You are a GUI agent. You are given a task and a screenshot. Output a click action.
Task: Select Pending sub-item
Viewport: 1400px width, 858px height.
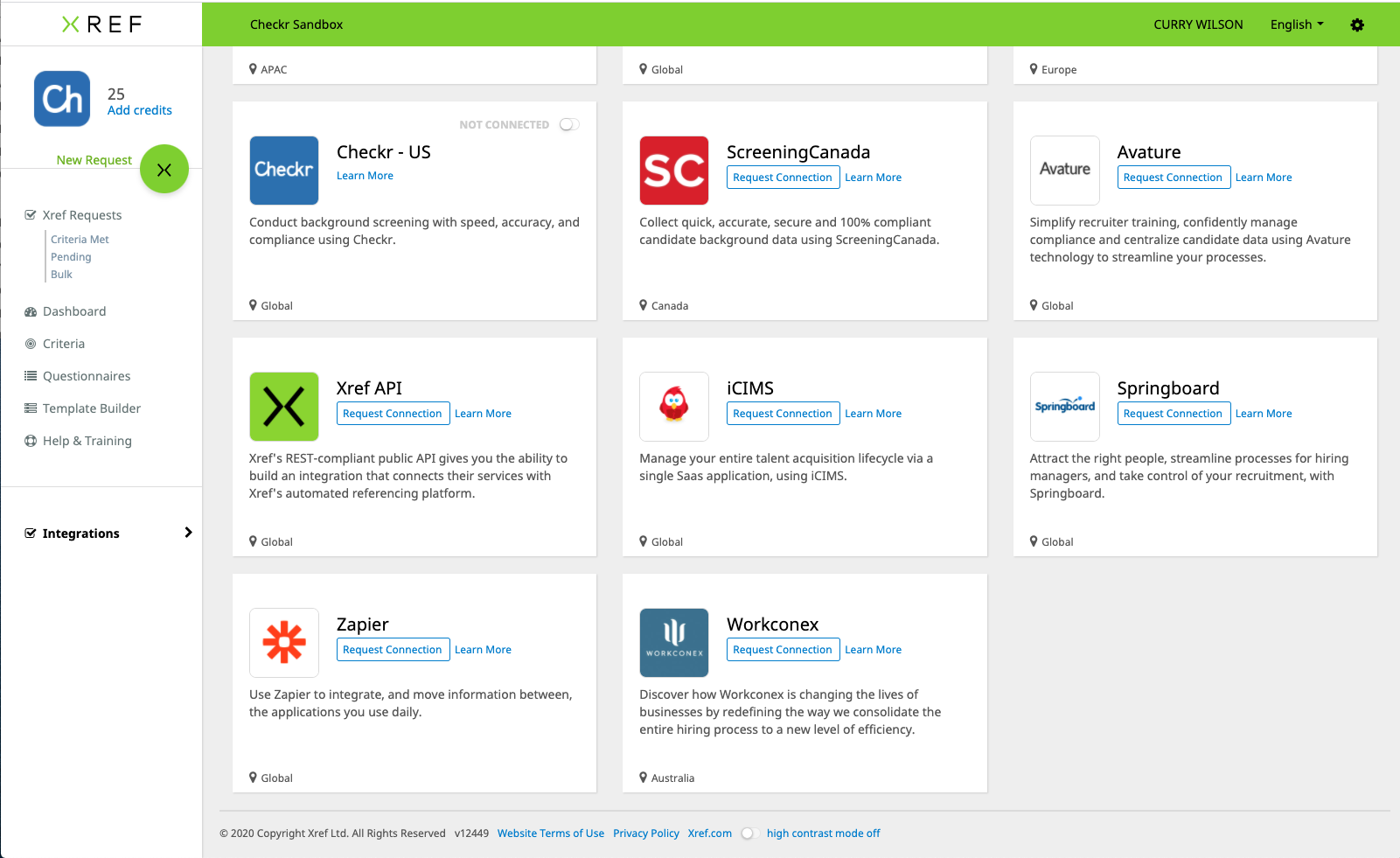tap(71, 257)
